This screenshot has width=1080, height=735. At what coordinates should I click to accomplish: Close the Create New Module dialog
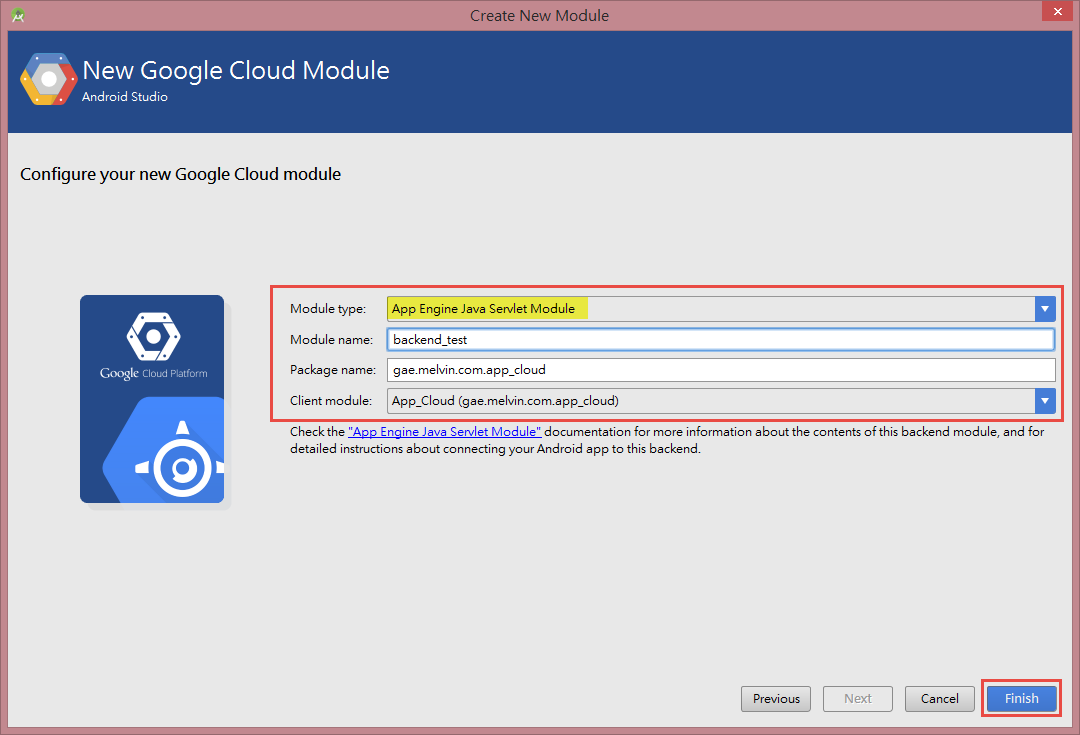pos(1058,11)
